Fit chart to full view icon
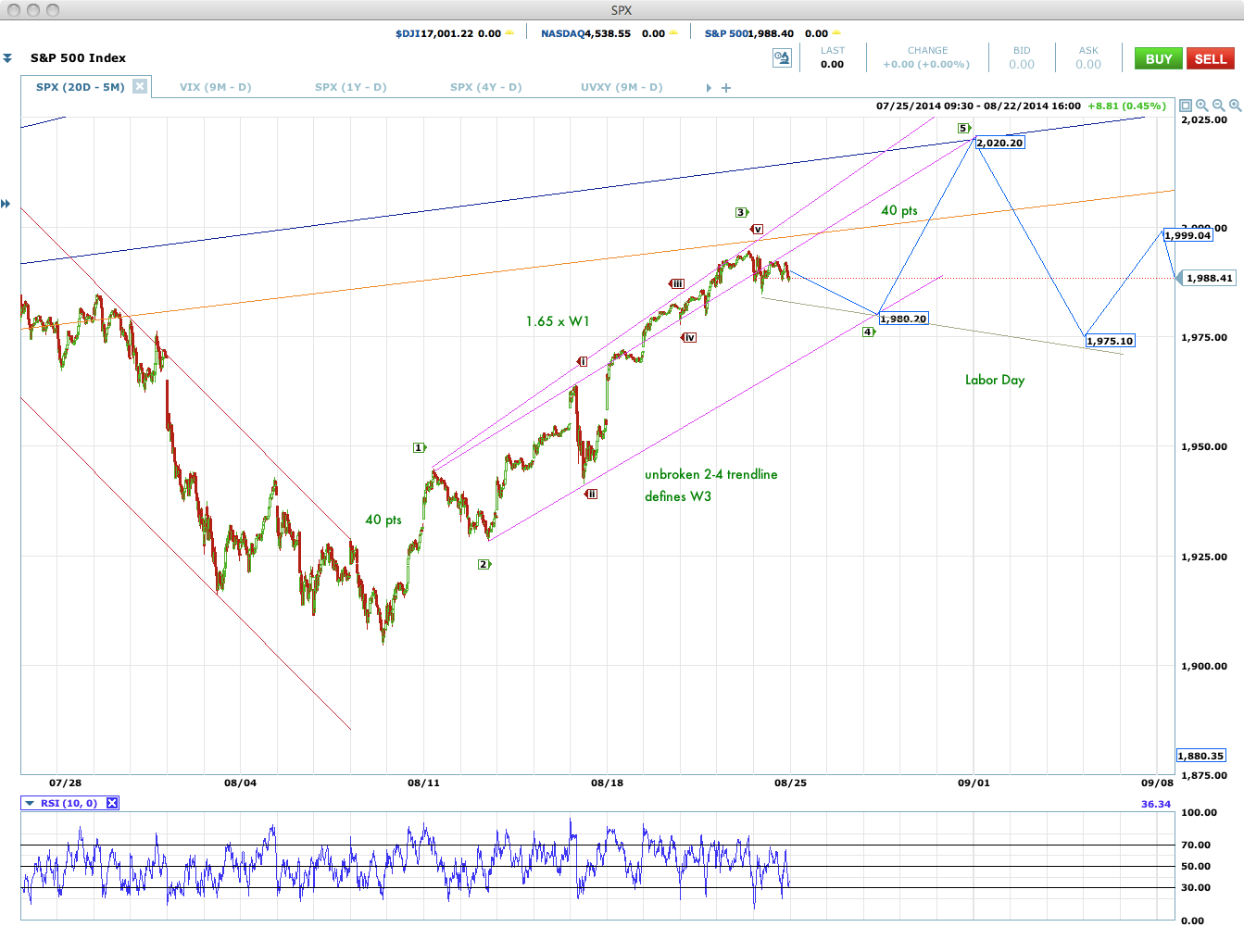1244x952 pixels. [x=1186, y=106]
